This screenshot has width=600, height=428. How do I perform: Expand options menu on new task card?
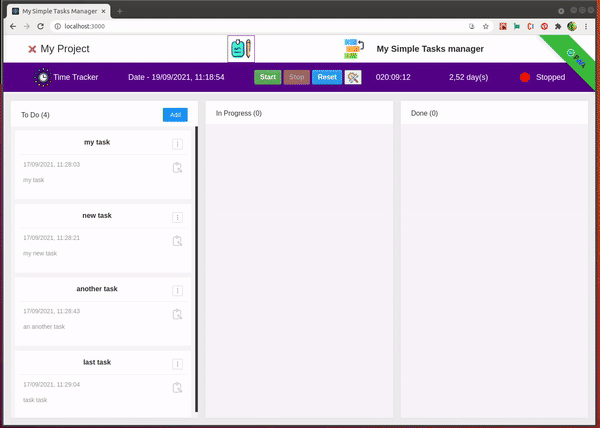point(177,218)
